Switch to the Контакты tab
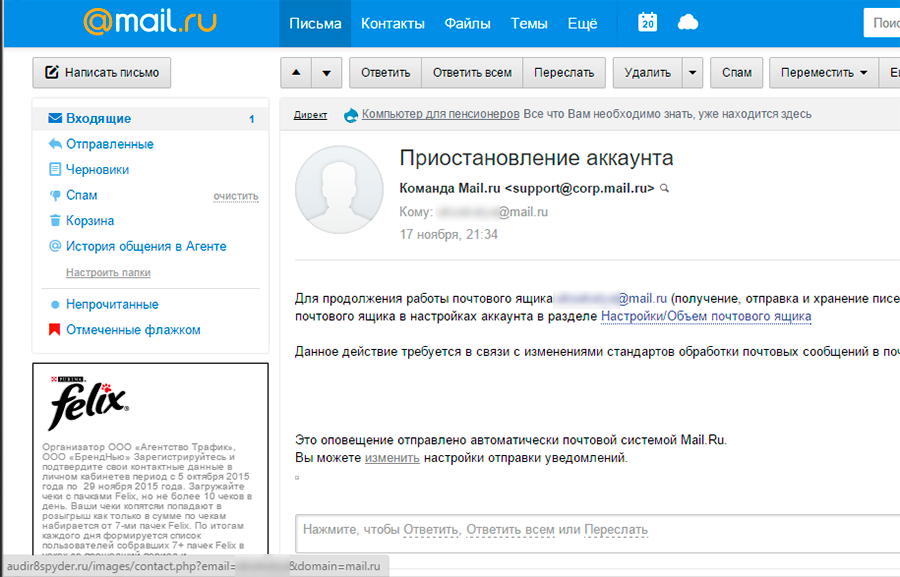 393,24
